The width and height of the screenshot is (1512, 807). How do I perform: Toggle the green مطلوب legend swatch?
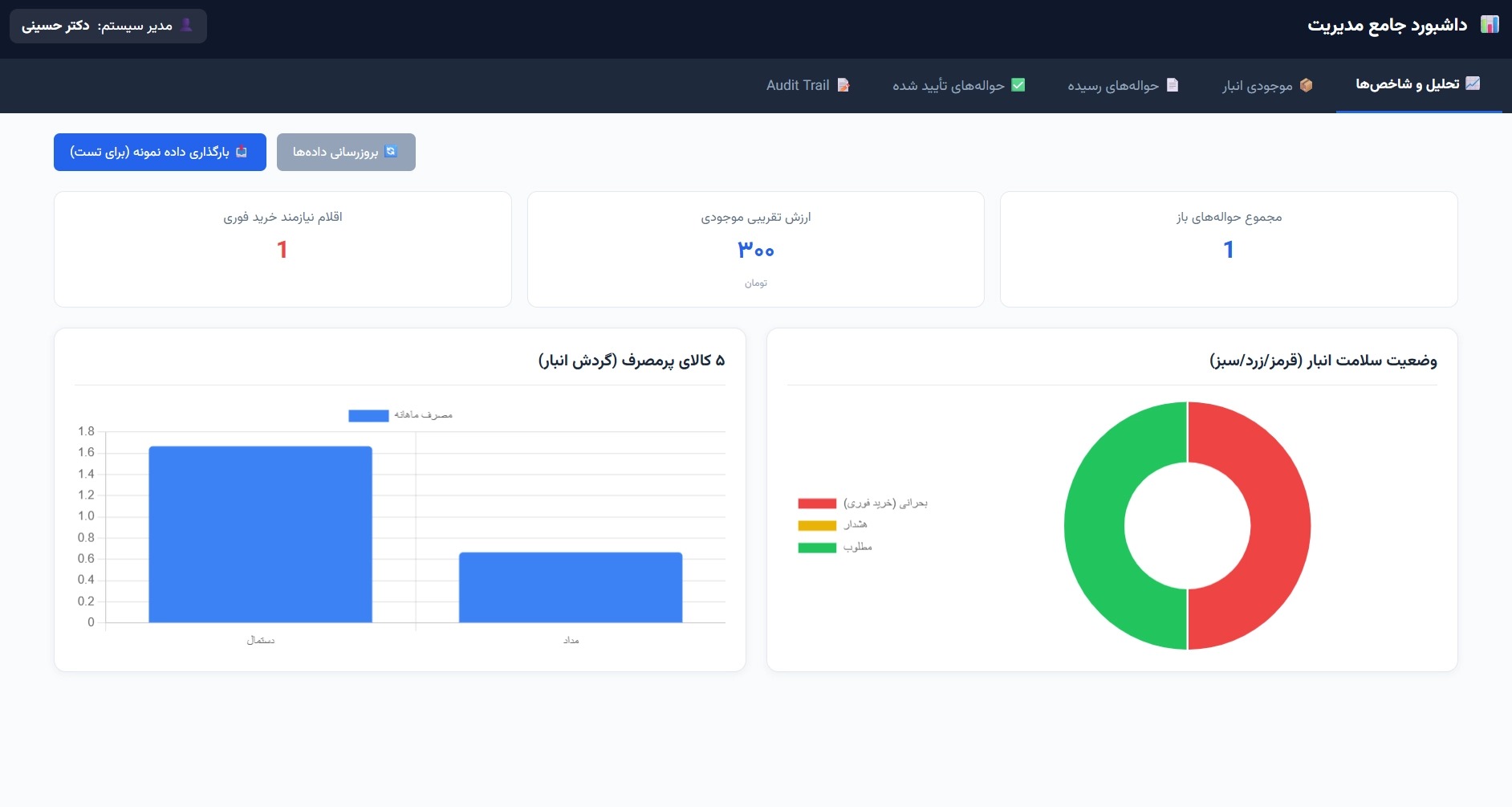[x=817, y=548]
